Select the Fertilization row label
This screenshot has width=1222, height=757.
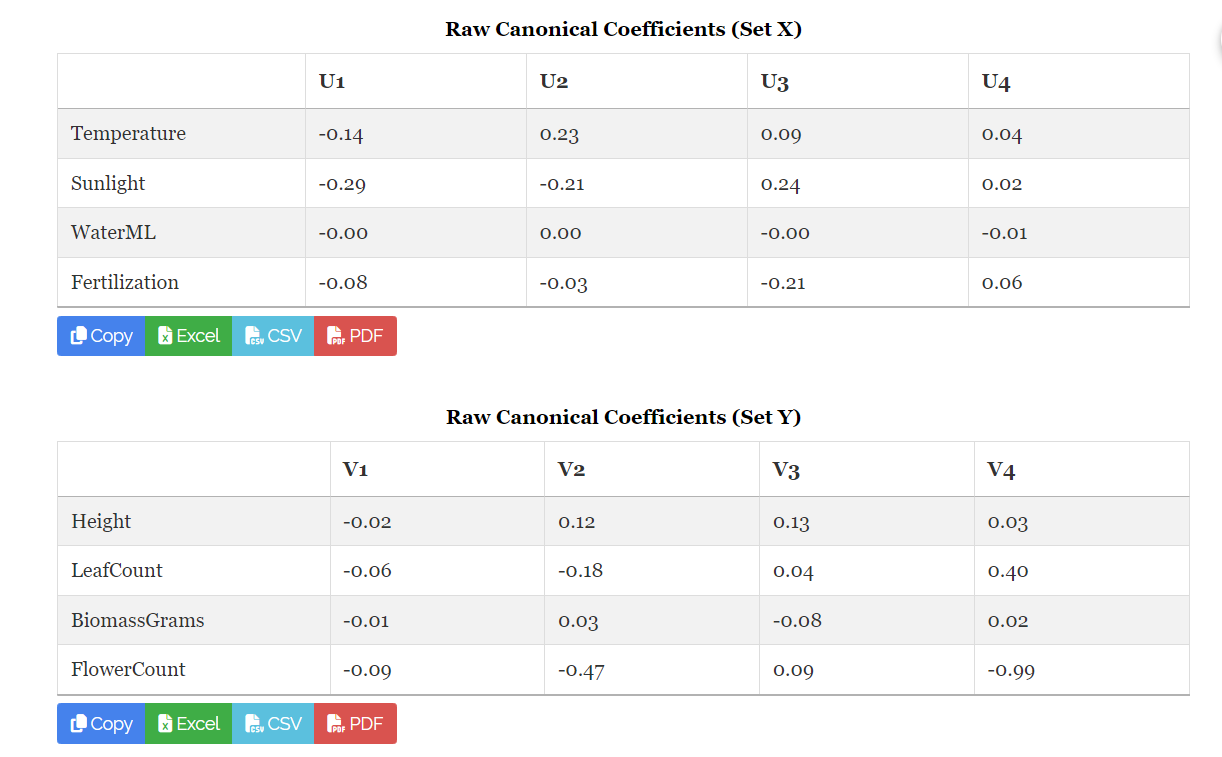coord(125,283)
